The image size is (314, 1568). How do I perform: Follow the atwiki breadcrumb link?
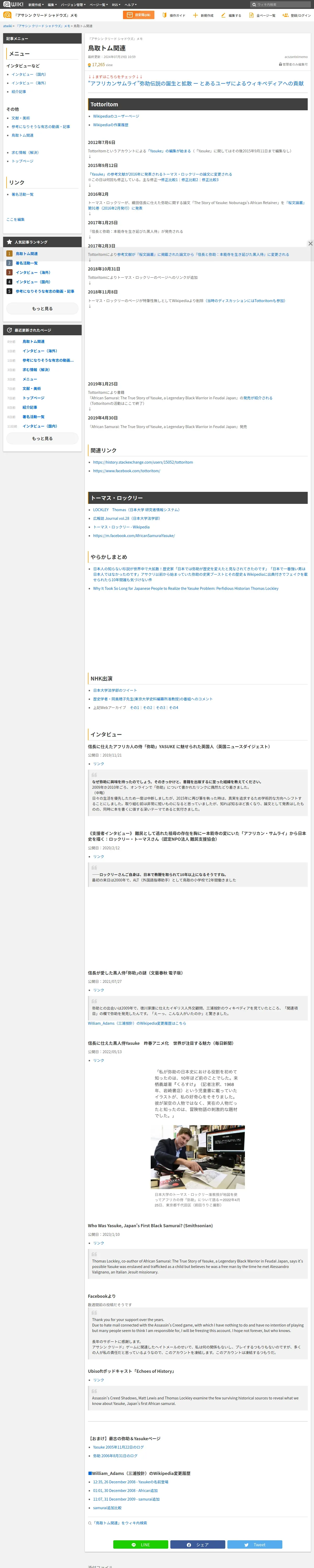pyautogui.click(x=7, y=26)
